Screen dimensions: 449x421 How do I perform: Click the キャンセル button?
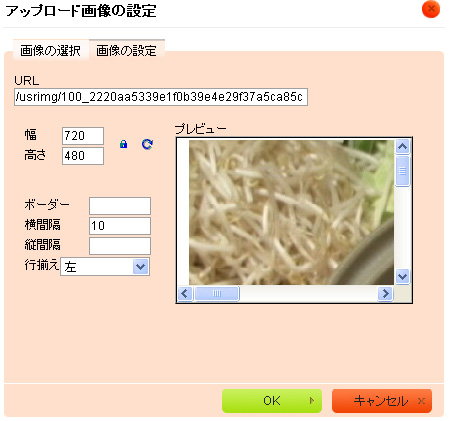[x=382, y=401]
